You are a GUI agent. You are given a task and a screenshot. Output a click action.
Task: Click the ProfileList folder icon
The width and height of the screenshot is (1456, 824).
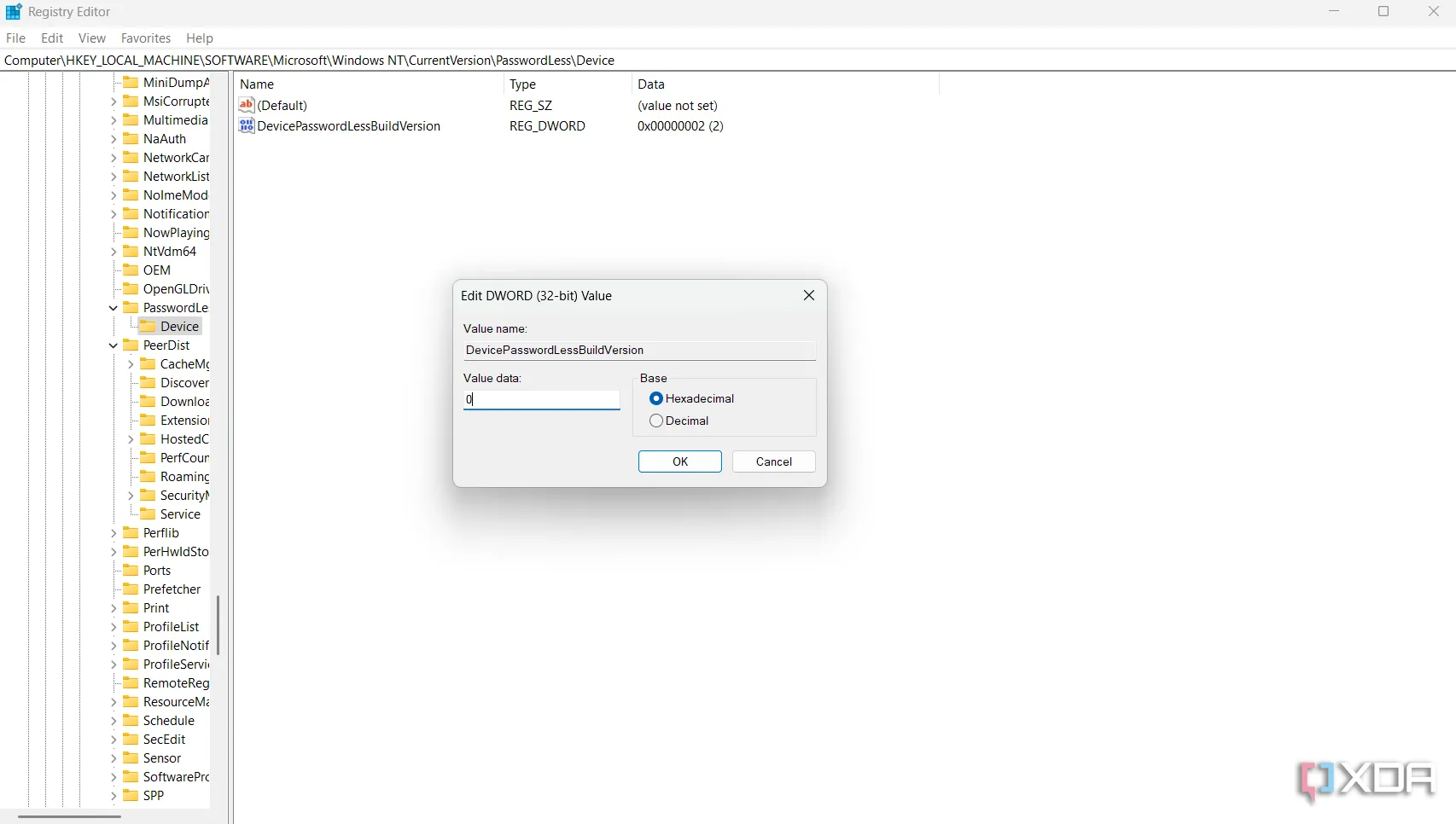pyautogui.click(x=131, y=627)
